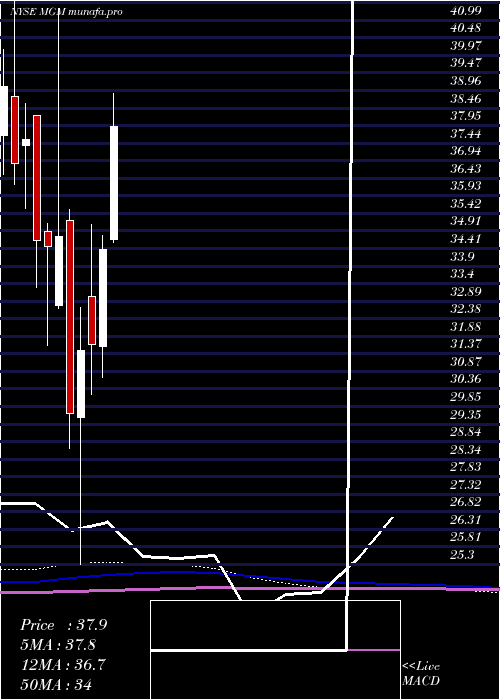Select the small red candle near 34.41
Viewport: 500px width, 700px height.
click(48, 238)
